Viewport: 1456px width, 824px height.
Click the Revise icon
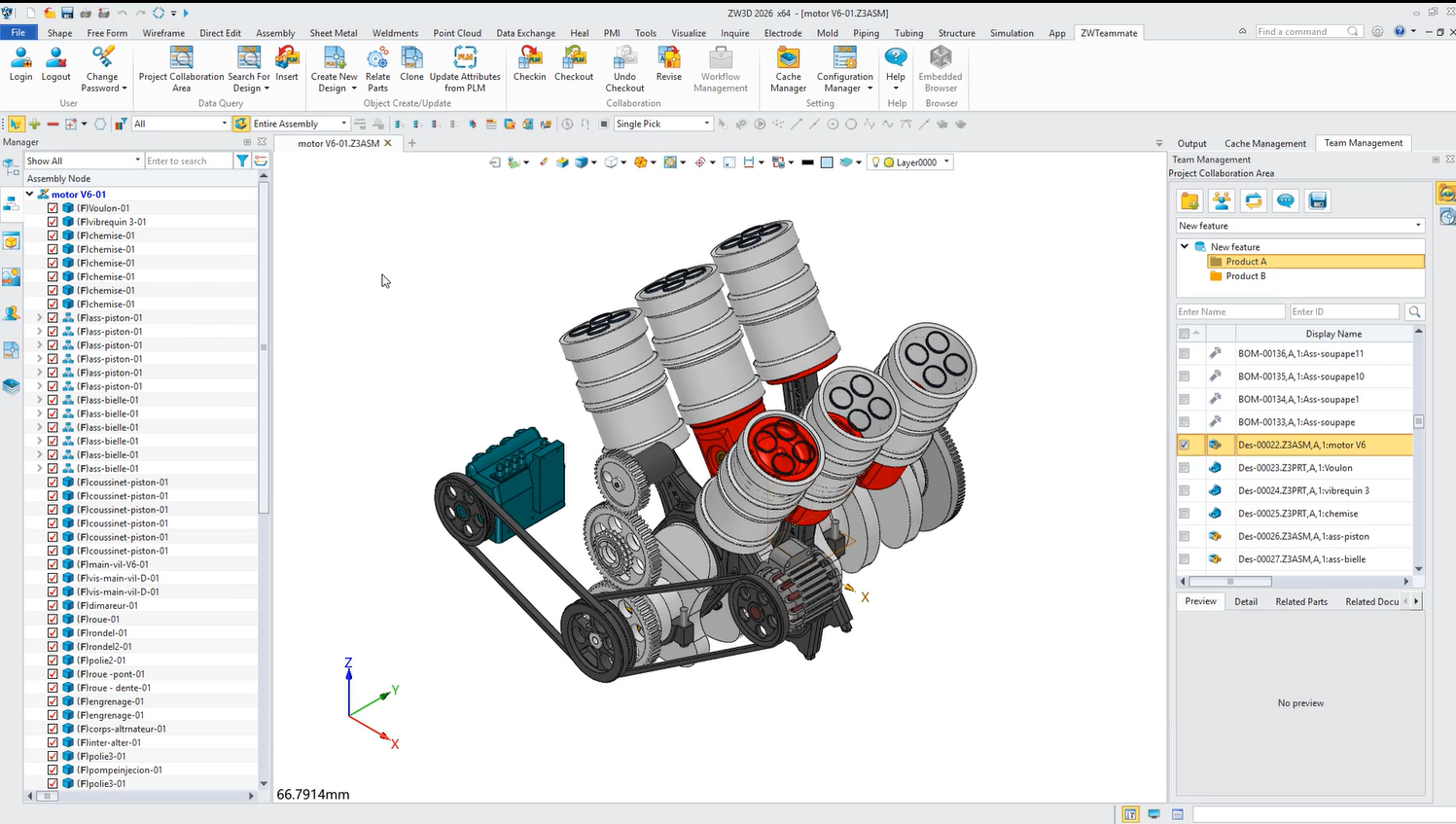pyautogui.click(x=669, y=64)
